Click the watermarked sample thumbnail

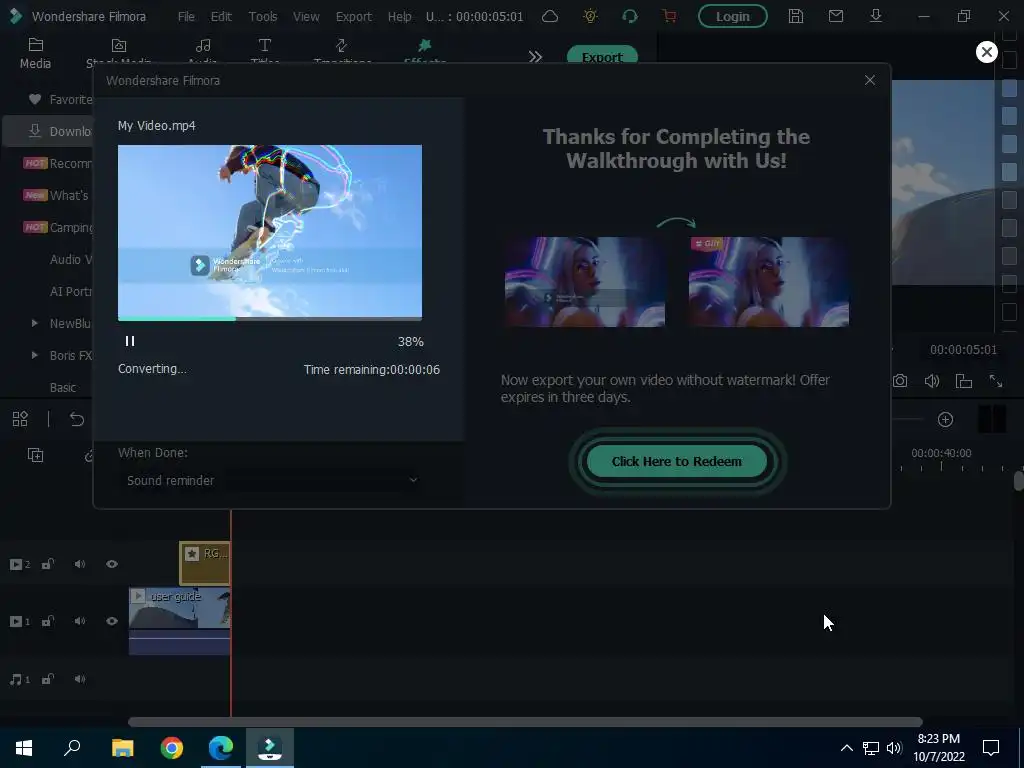[584, 281]
